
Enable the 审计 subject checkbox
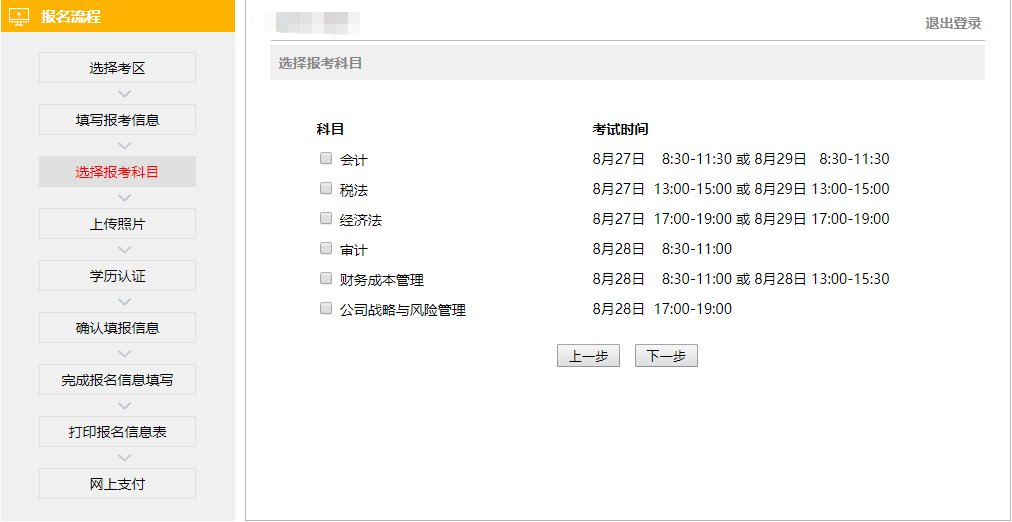click(x=326, y=248)
